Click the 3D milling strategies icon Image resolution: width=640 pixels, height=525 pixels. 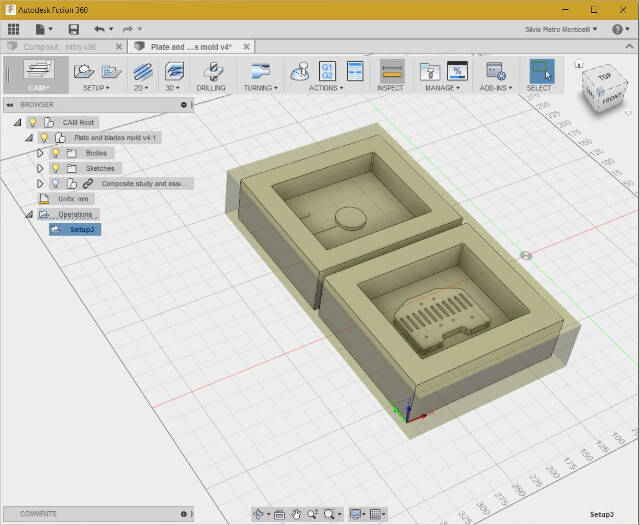175,71
